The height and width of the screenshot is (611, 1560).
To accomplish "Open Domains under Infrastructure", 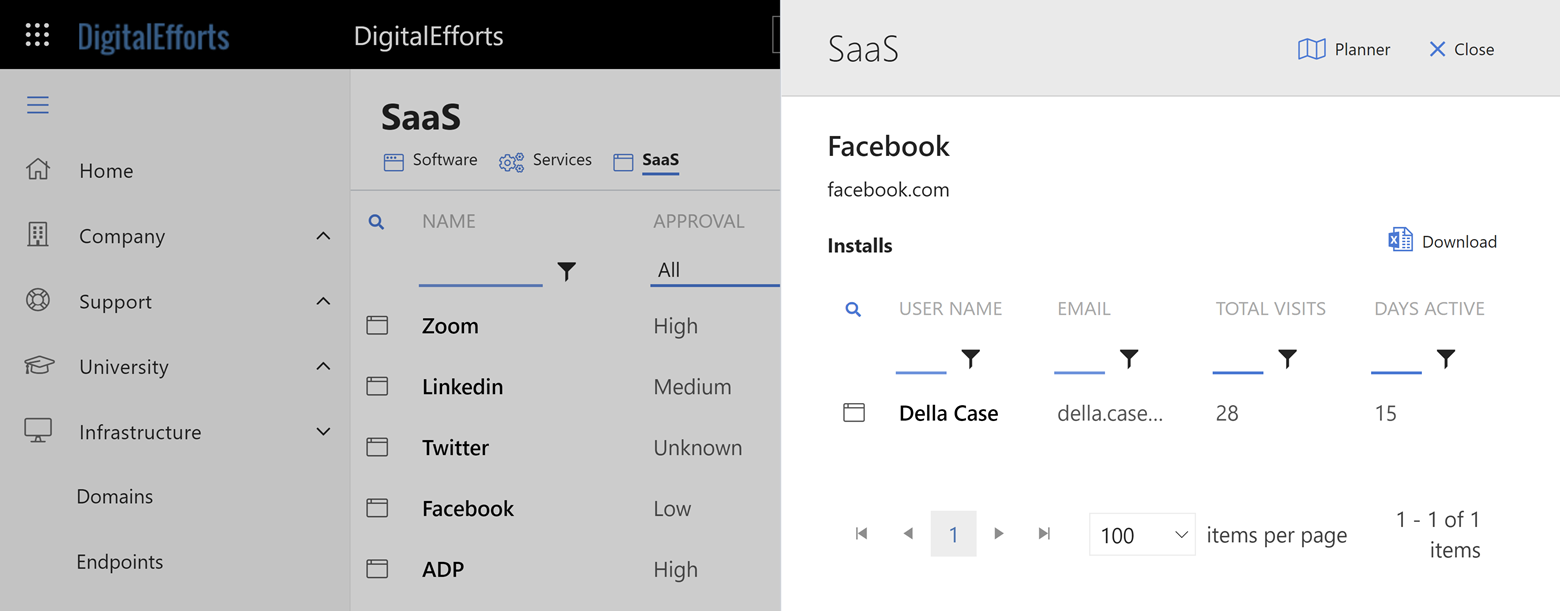I will pos(115,497).
